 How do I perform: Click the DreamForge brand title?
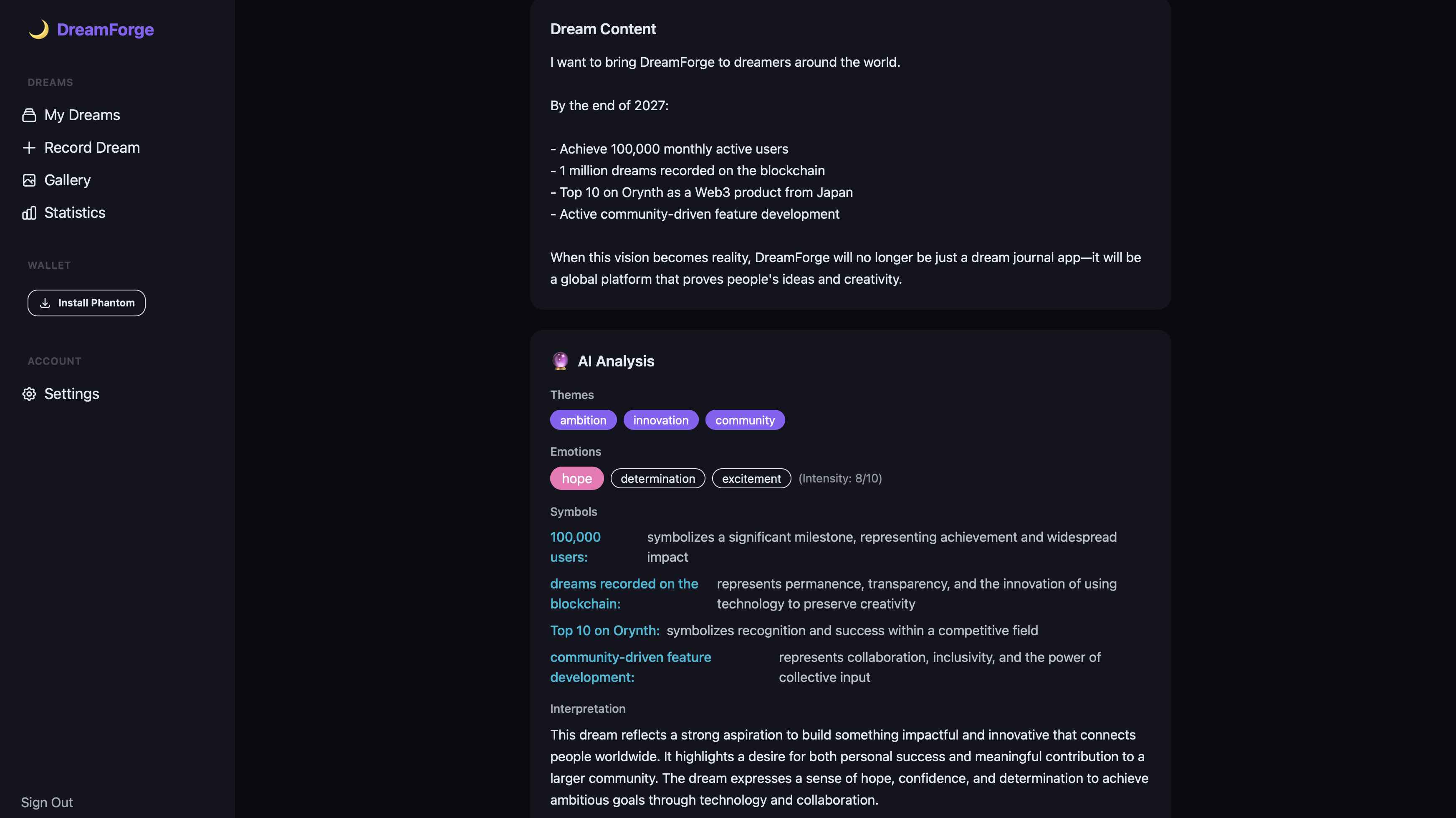[x=105, y=29]
